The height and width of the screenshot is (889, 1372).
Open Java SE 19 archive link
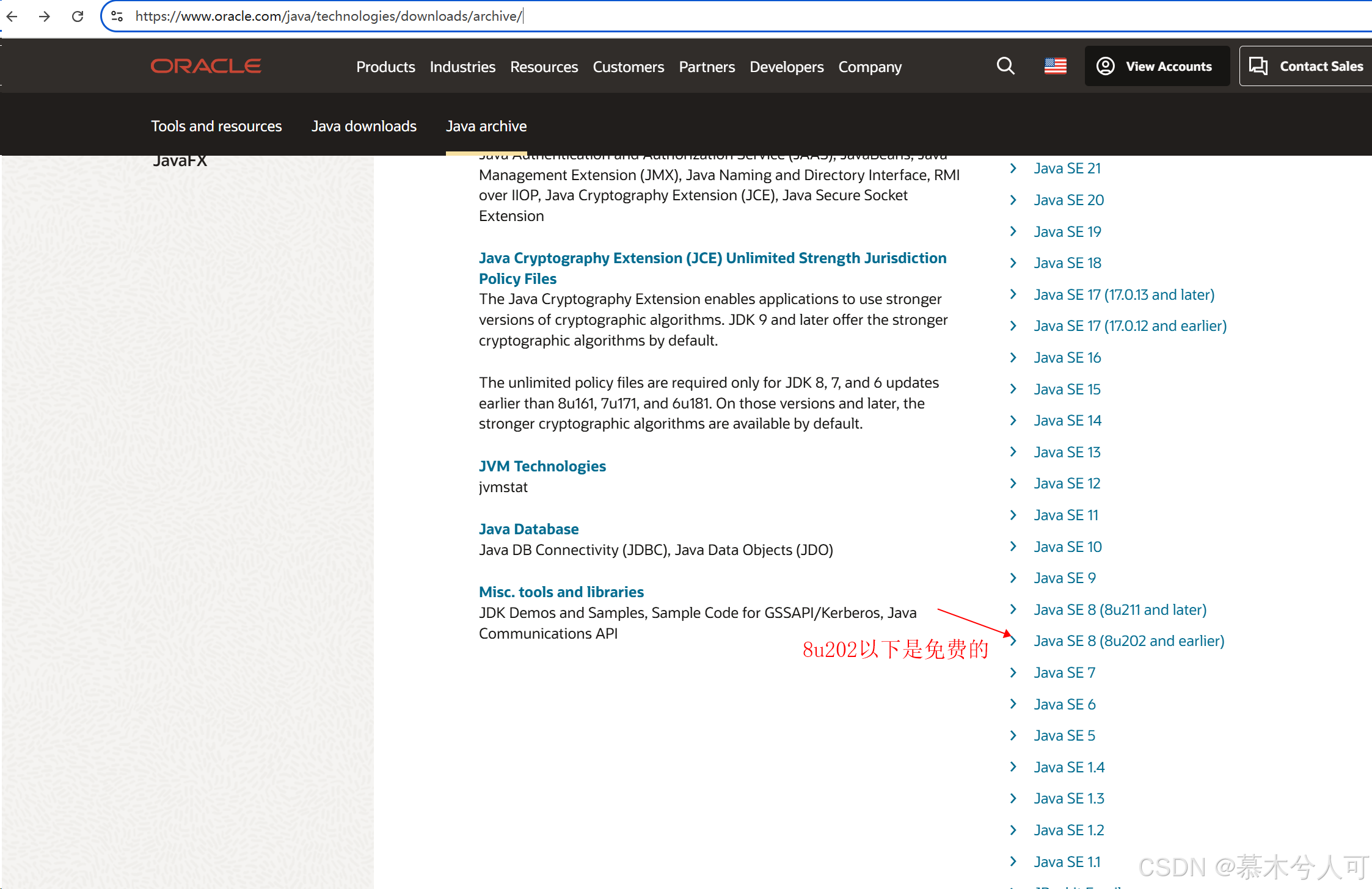coord(1067,231)
